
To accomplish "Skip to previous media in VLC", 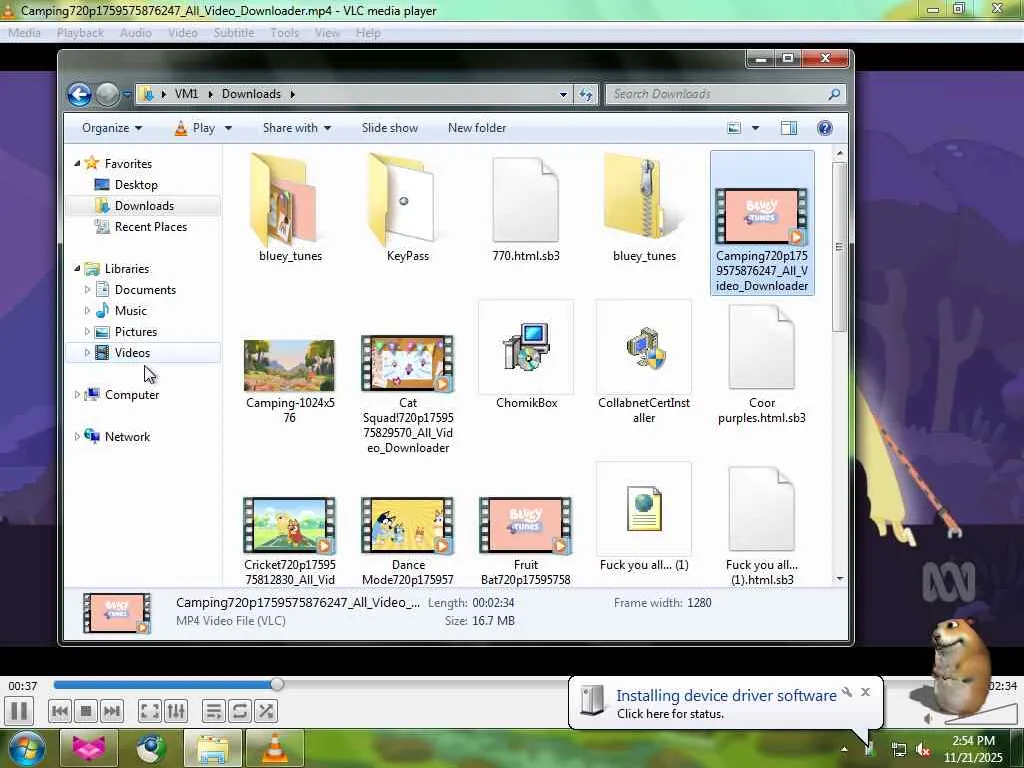I will (x=59, y=711).
